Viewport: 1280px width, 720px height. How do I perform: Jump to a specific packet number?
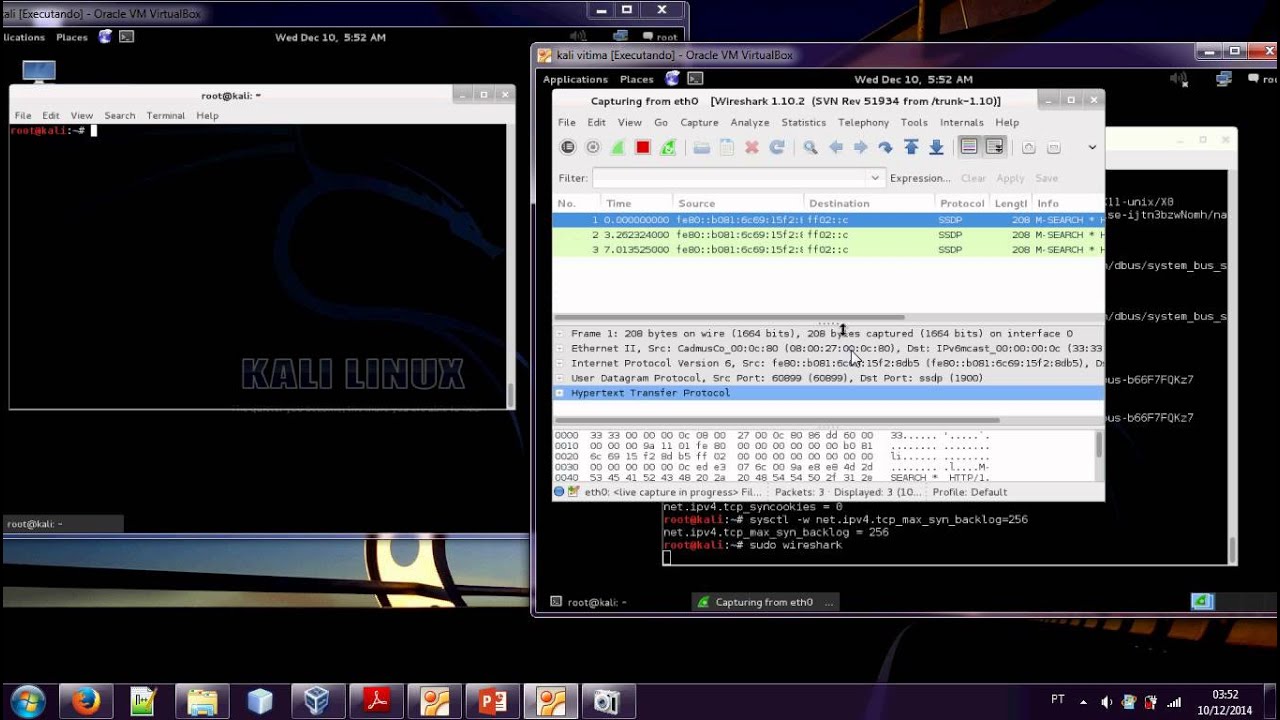click(x=885, y=148)
